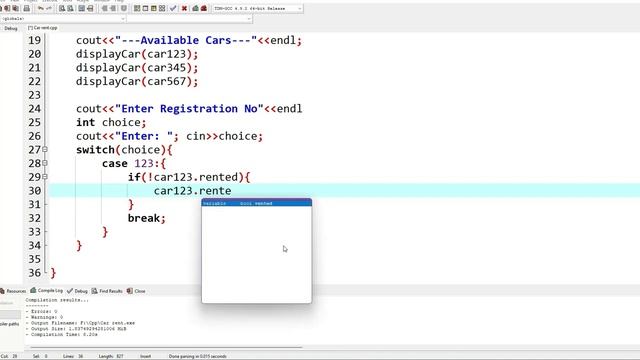Open the empty function dropdown beside (globals)
Viewport: 640px width, 360px height.
(190, 19)
